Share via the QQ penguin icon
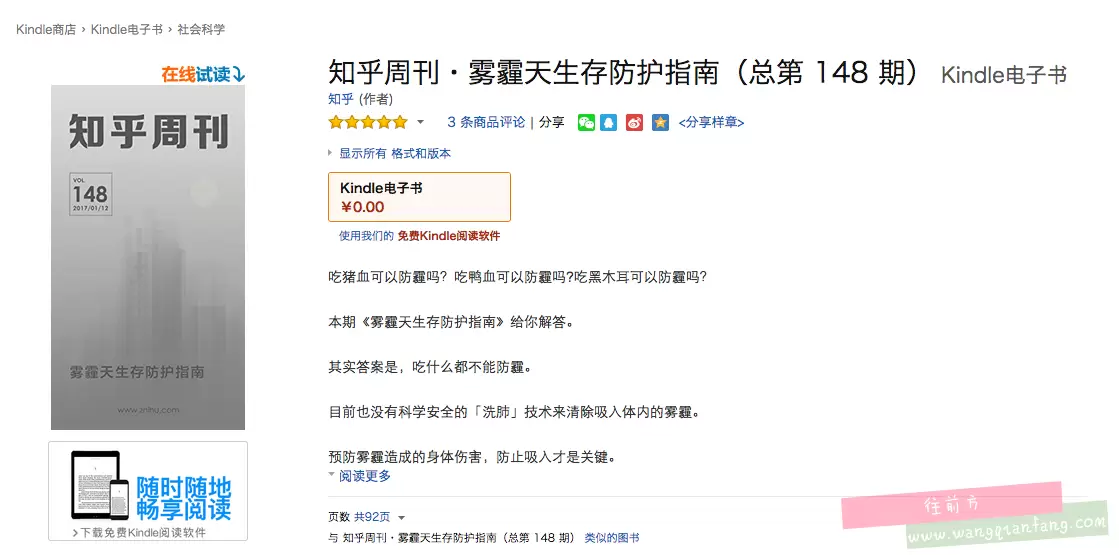 point(608,122)
